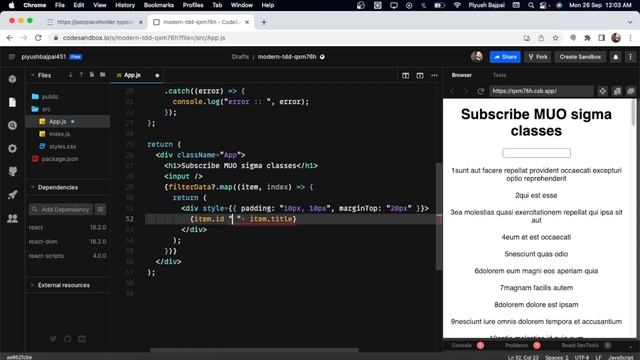Screen dimensions: 640x360
Task: Click the new folder icon in Files header
Action: tap(102, 75)
